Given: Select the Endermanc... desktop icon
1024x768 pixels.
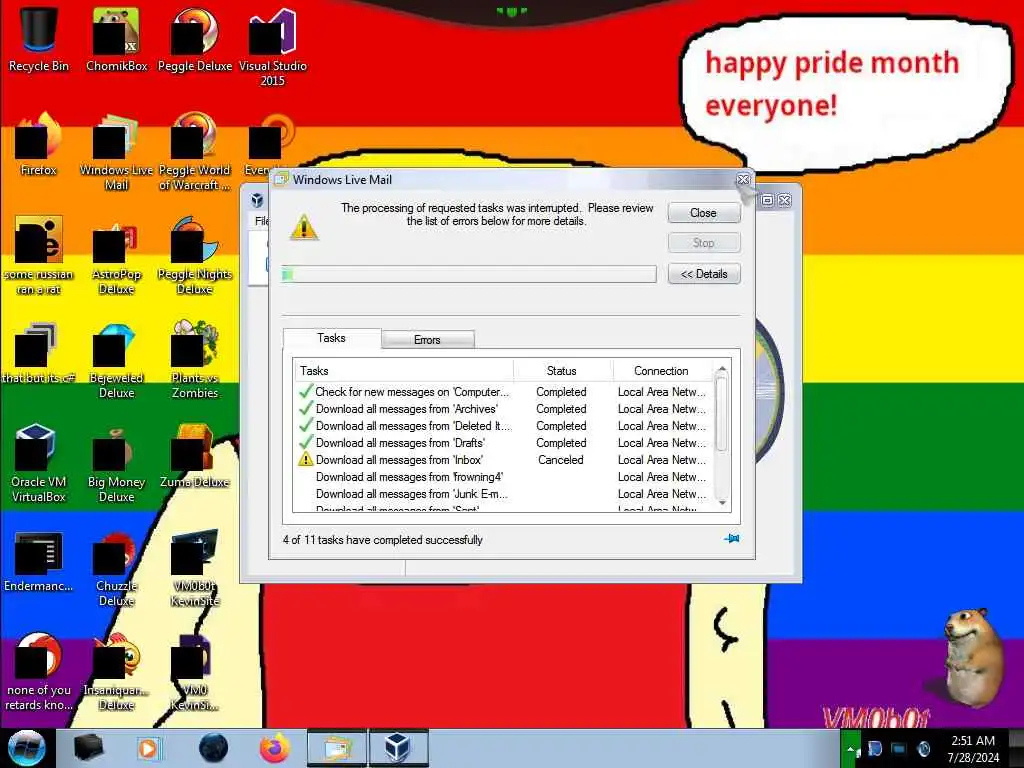Looking at the screenshot, I should point(39,562).
